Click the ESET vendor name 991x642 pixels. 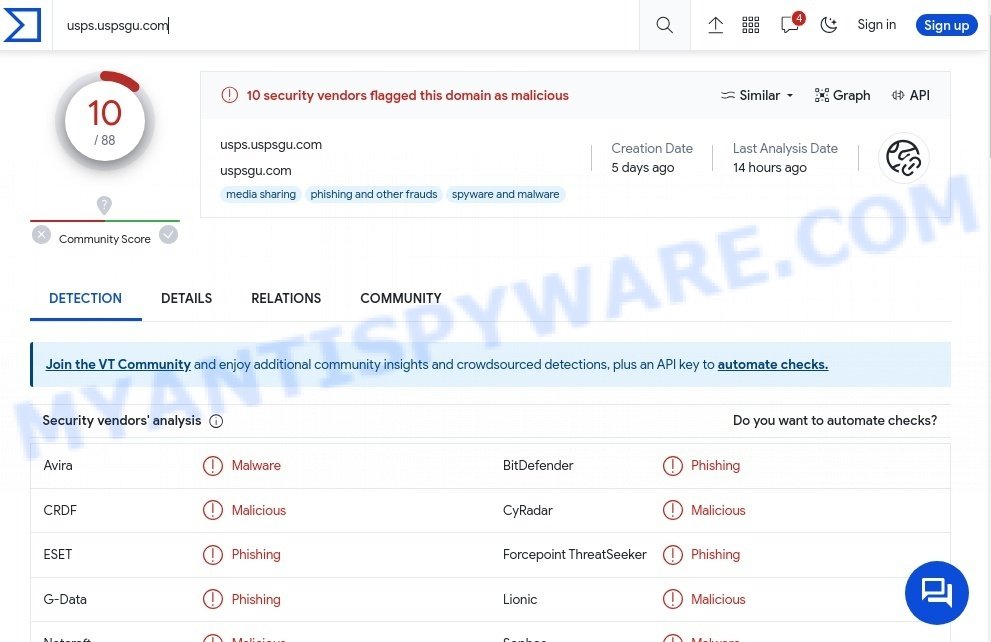(x=58, y=554)
